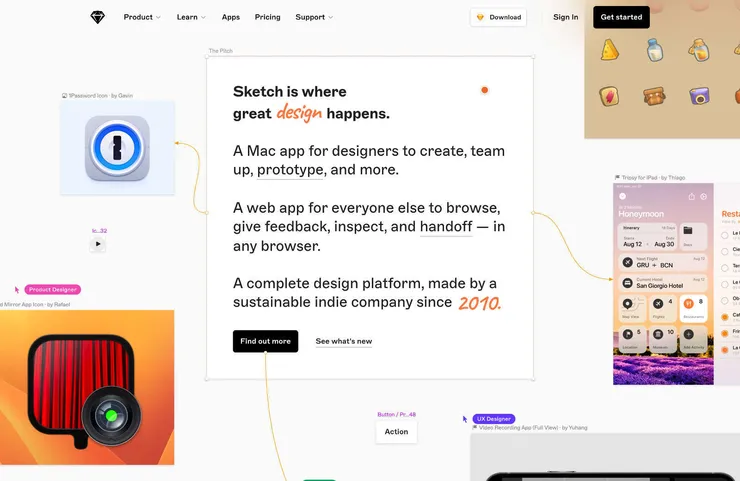Click the purple tin can icon
Viewport: 740px width, 481px height.
(x=699, y=96)
